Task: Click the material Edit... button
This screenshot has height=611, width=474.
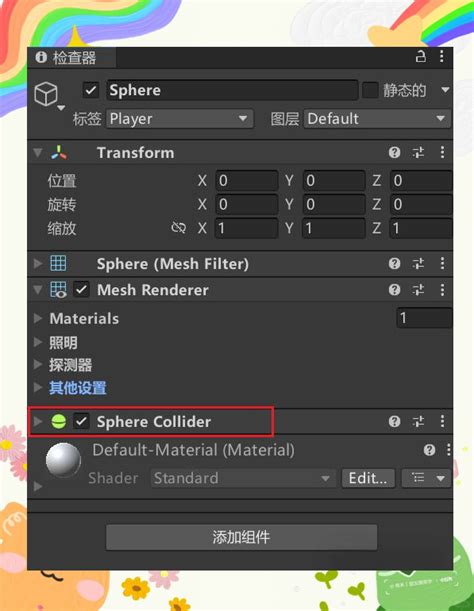Action: pos(368,478)
